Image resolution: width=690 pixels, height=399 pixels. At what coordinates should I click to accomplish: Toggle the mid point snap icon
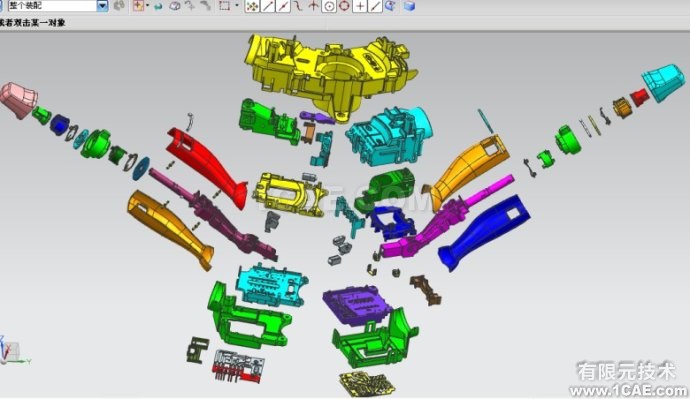283,6
